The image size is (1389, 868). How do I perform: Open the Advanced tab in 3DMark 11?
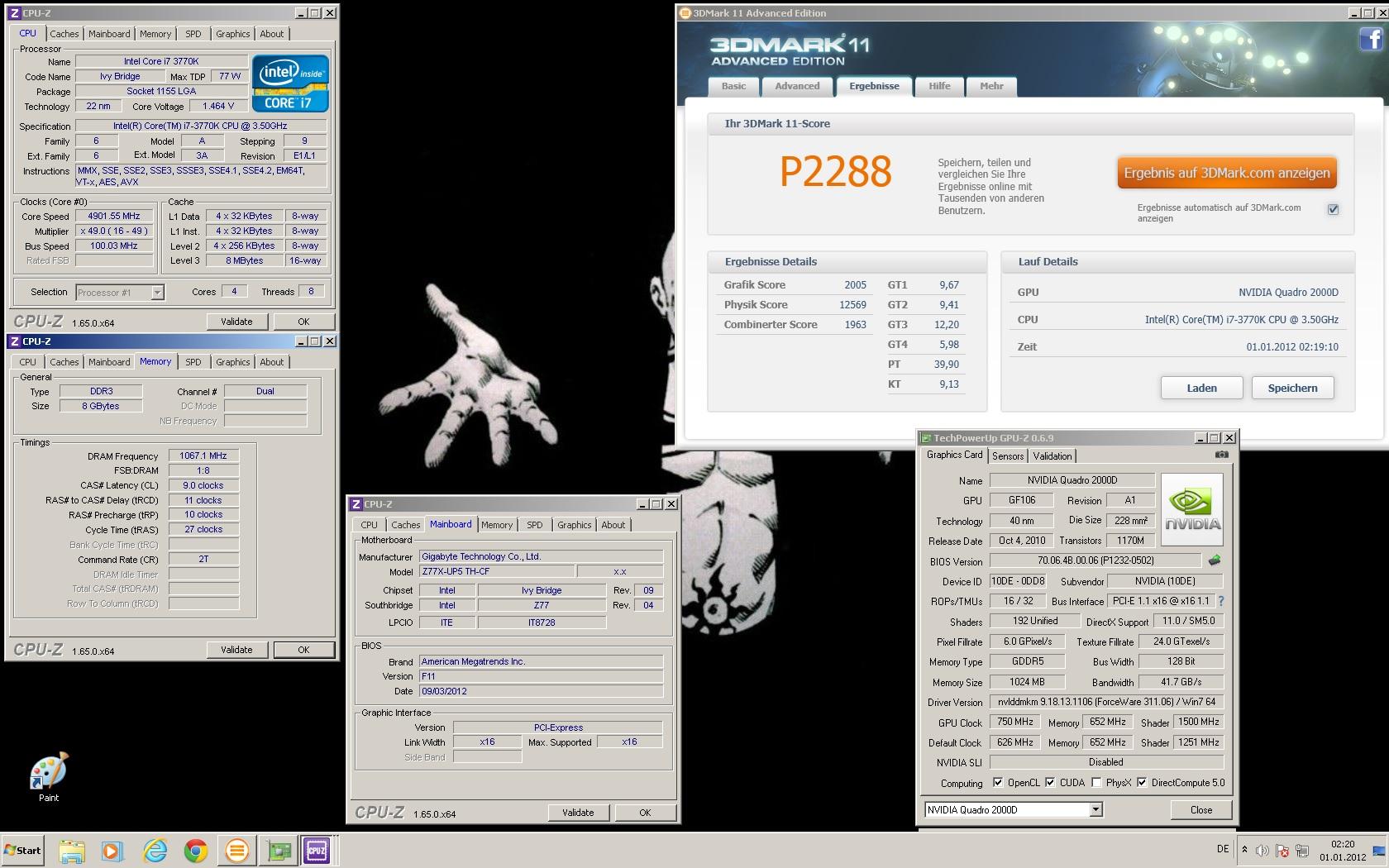tap(797, 87)
